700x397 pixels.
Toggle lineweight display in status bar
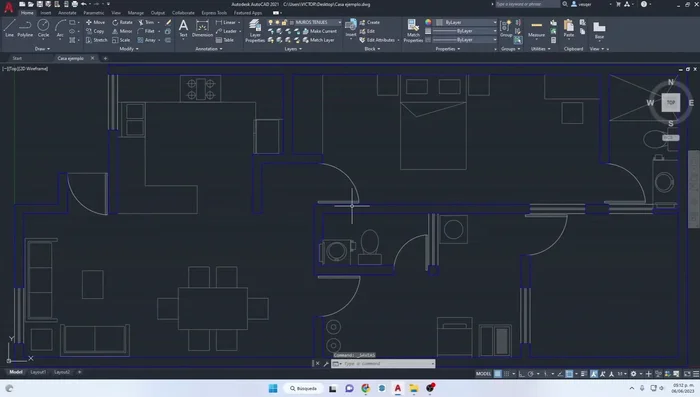pos(584,374)
